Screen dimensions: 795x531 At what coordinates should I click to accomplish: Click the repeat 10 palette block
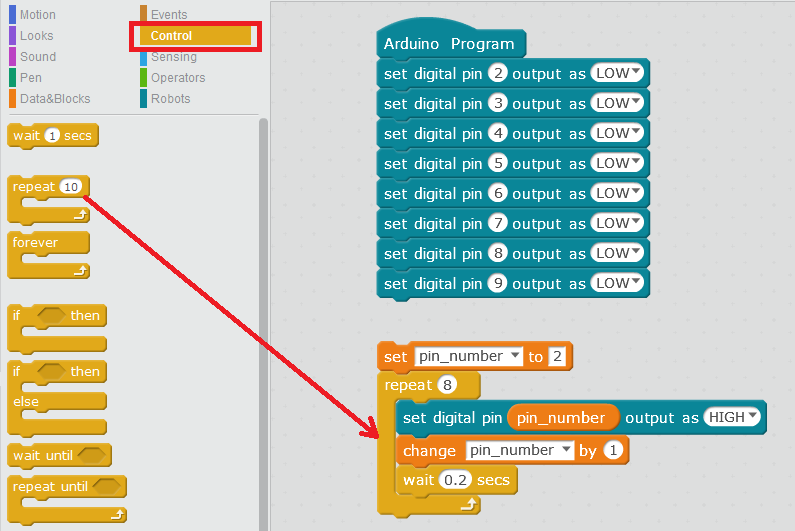[x=49, y=199]
